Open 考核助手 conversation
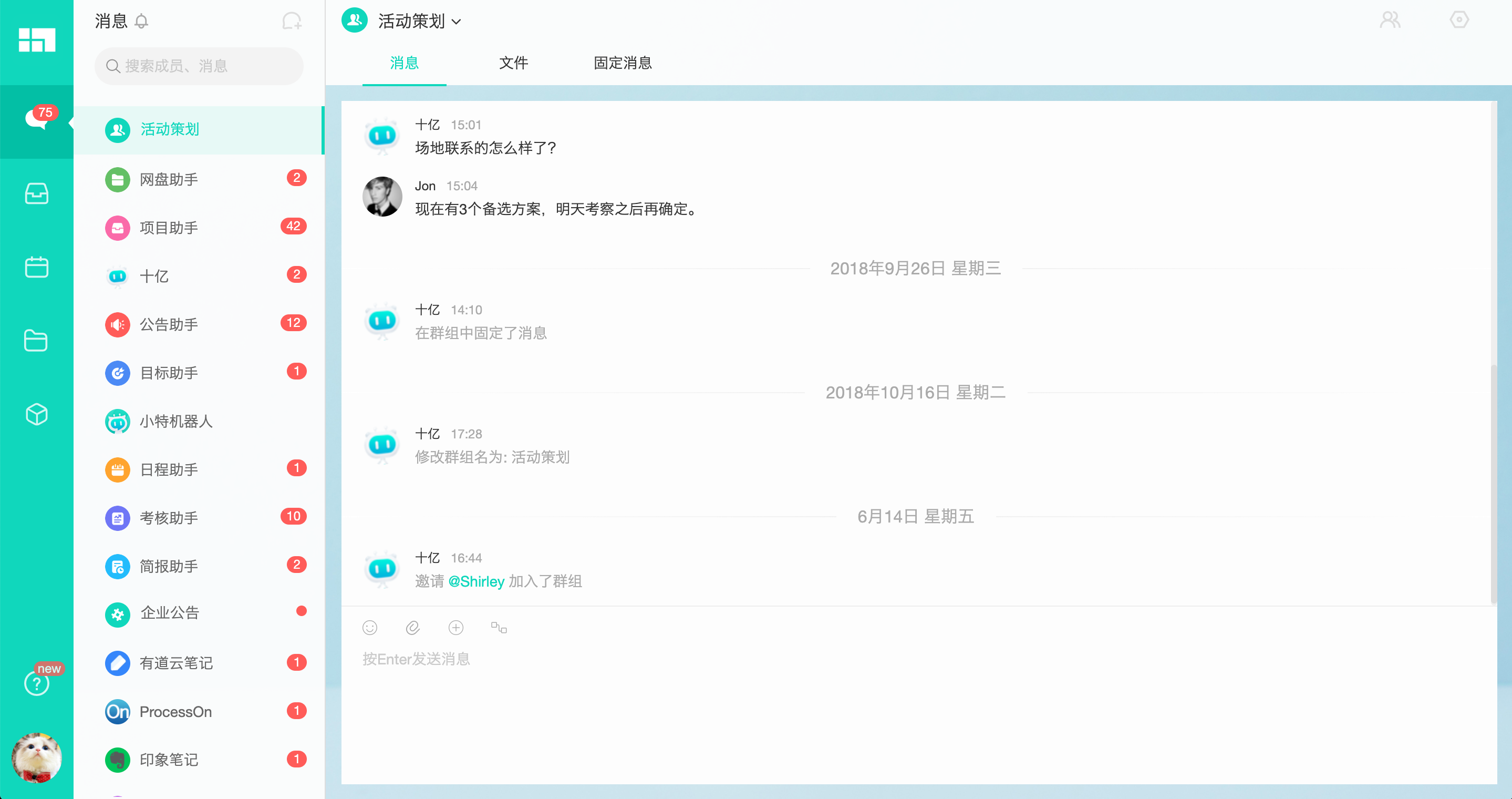The width and height of the screenshot is (1512, 799). click(x=199, y=517)
